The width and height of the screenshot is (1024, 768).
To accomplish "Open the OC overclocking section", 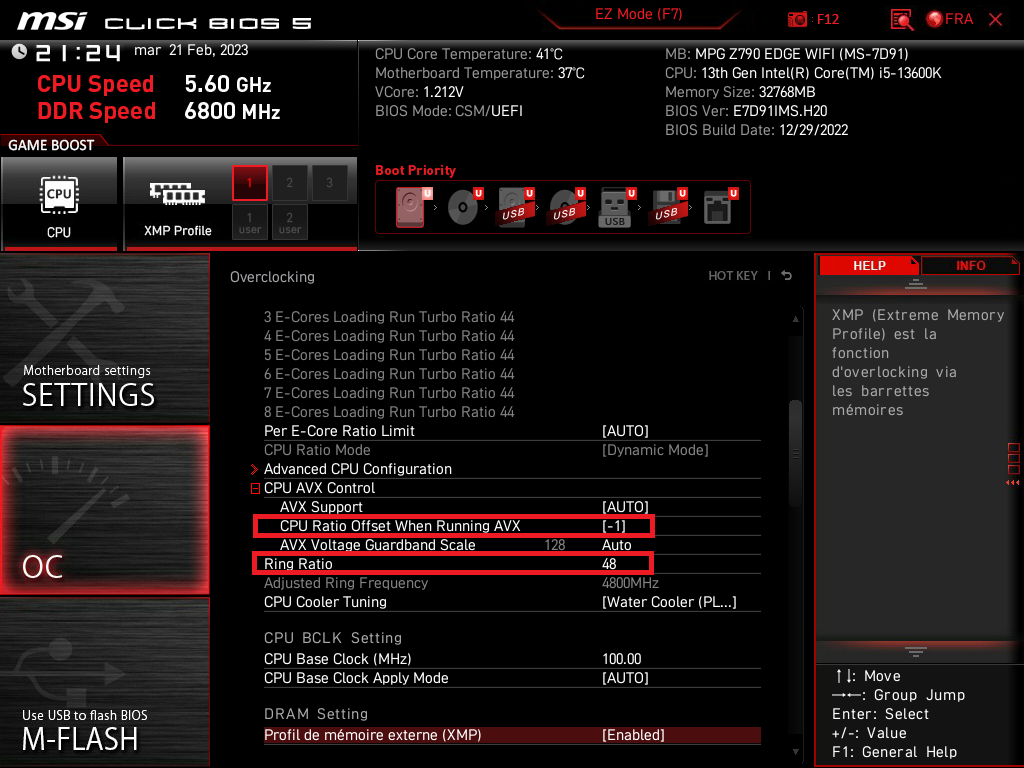I will [104, 510].
